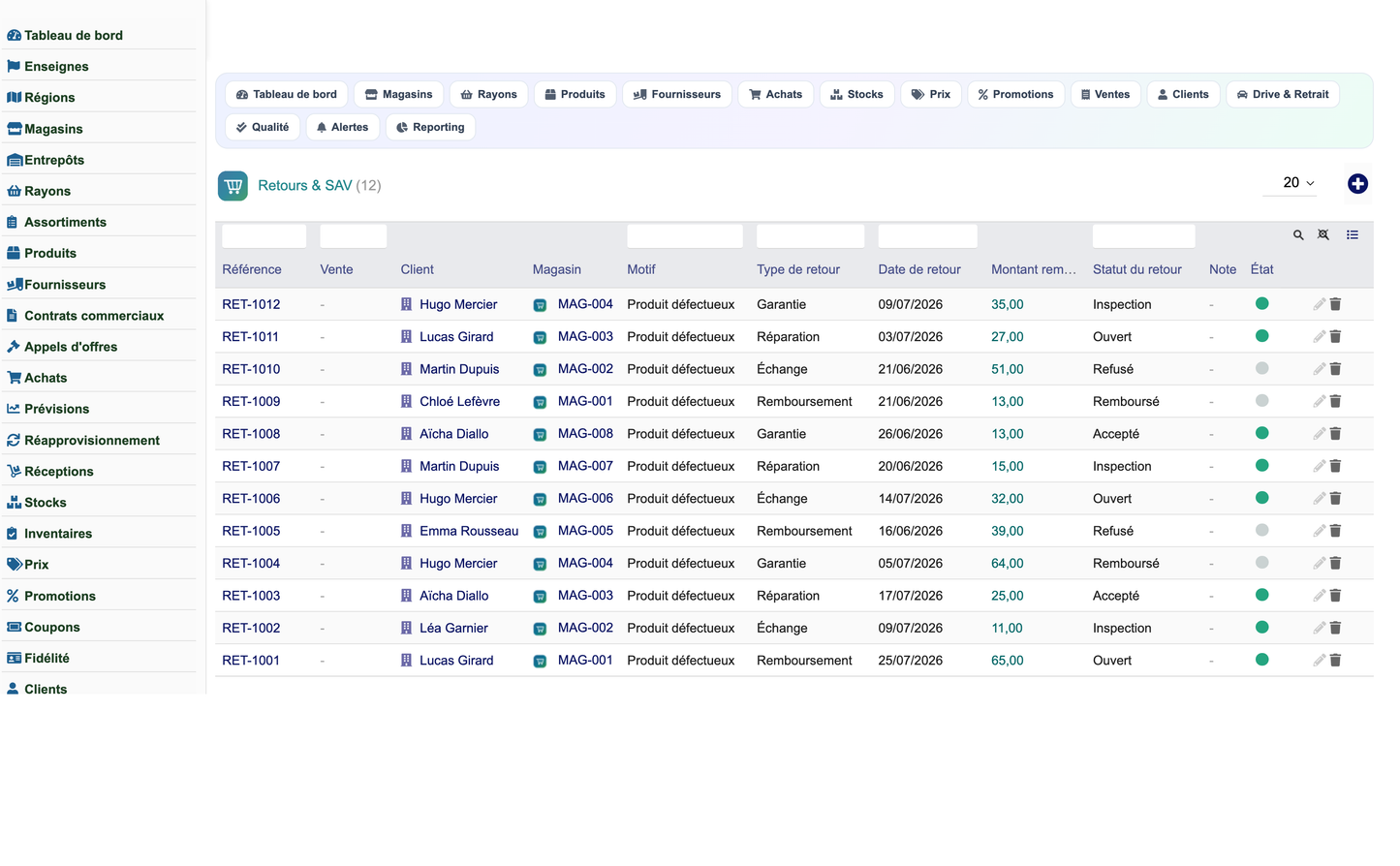Sort by the Type de retour column header
The image size is (1400, 866).
(798, 270)
